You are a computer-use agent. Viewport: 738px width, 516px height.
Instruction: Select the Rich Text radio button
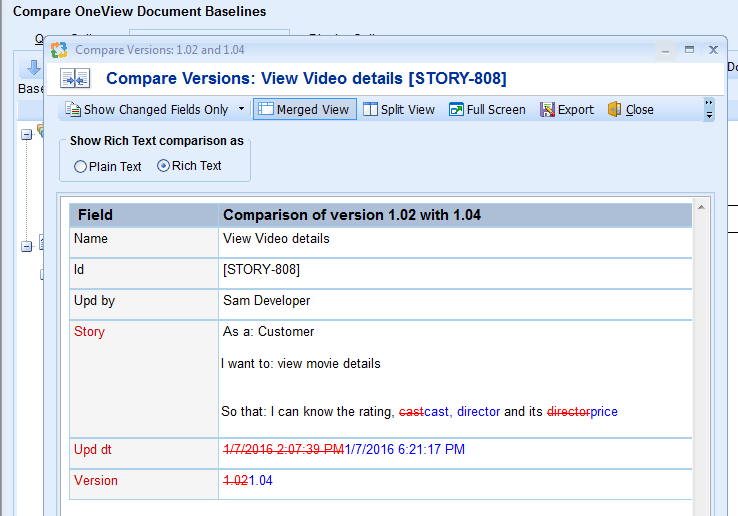pyautogui.click(x=164, y=166)
